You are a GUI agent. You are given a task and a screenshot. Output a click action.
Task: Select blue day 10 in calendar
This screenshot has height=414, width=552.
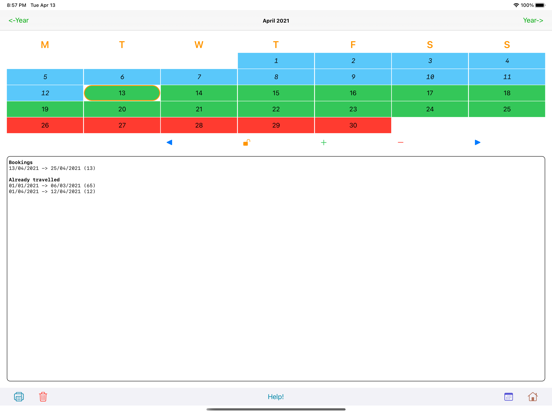[430, 77]
